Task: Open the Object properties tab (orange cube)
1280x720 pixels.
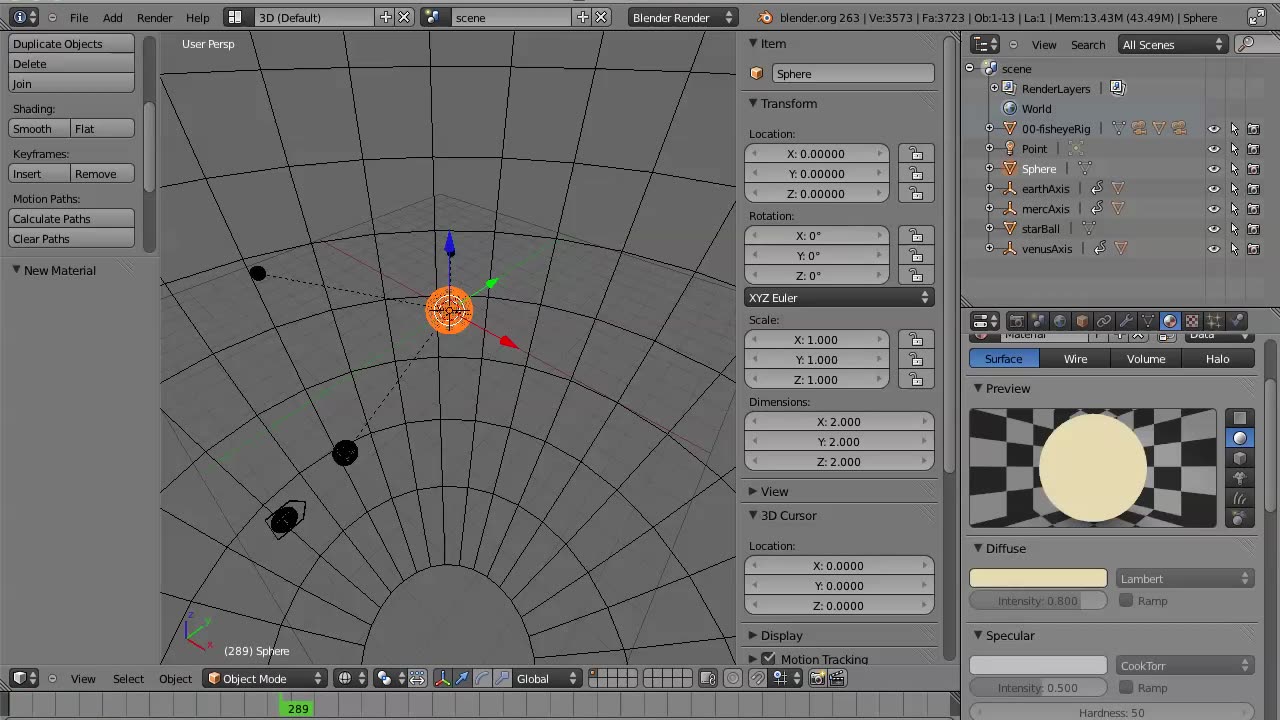Action: pyautogui.click(x=1082, y=321)
